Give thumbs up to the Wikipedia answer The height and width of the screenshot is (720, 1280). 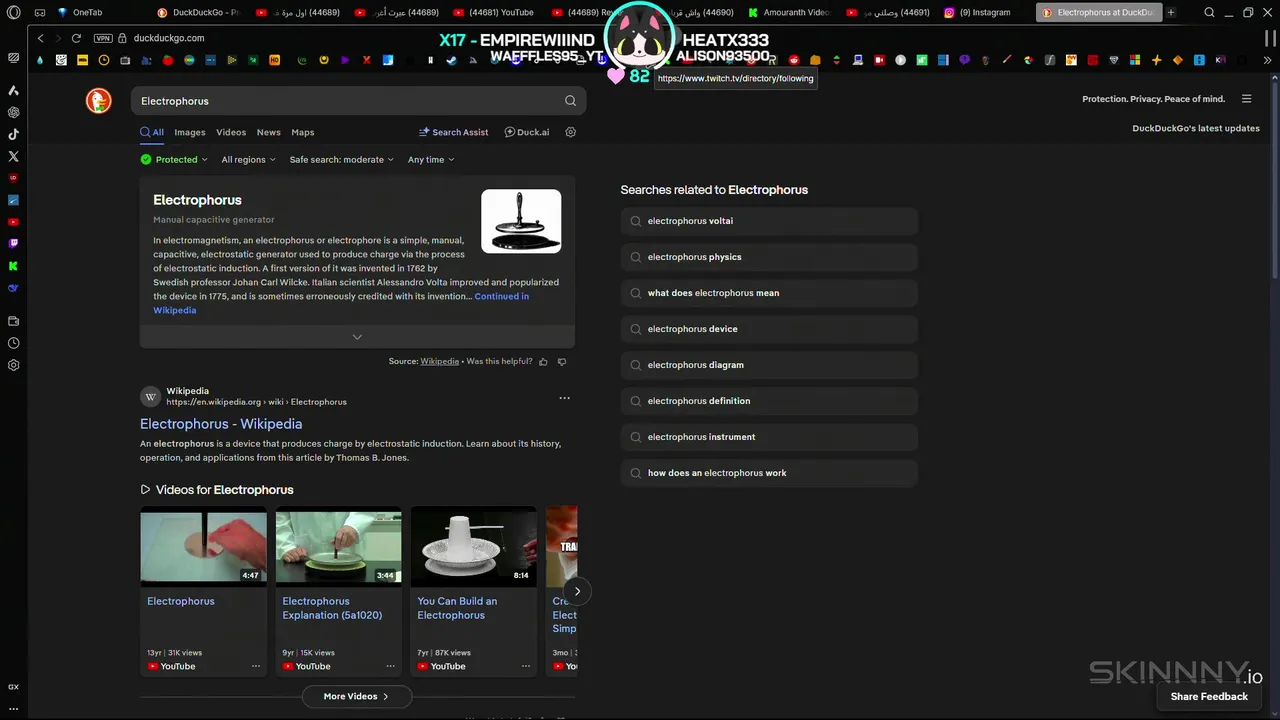coord(543,361)
